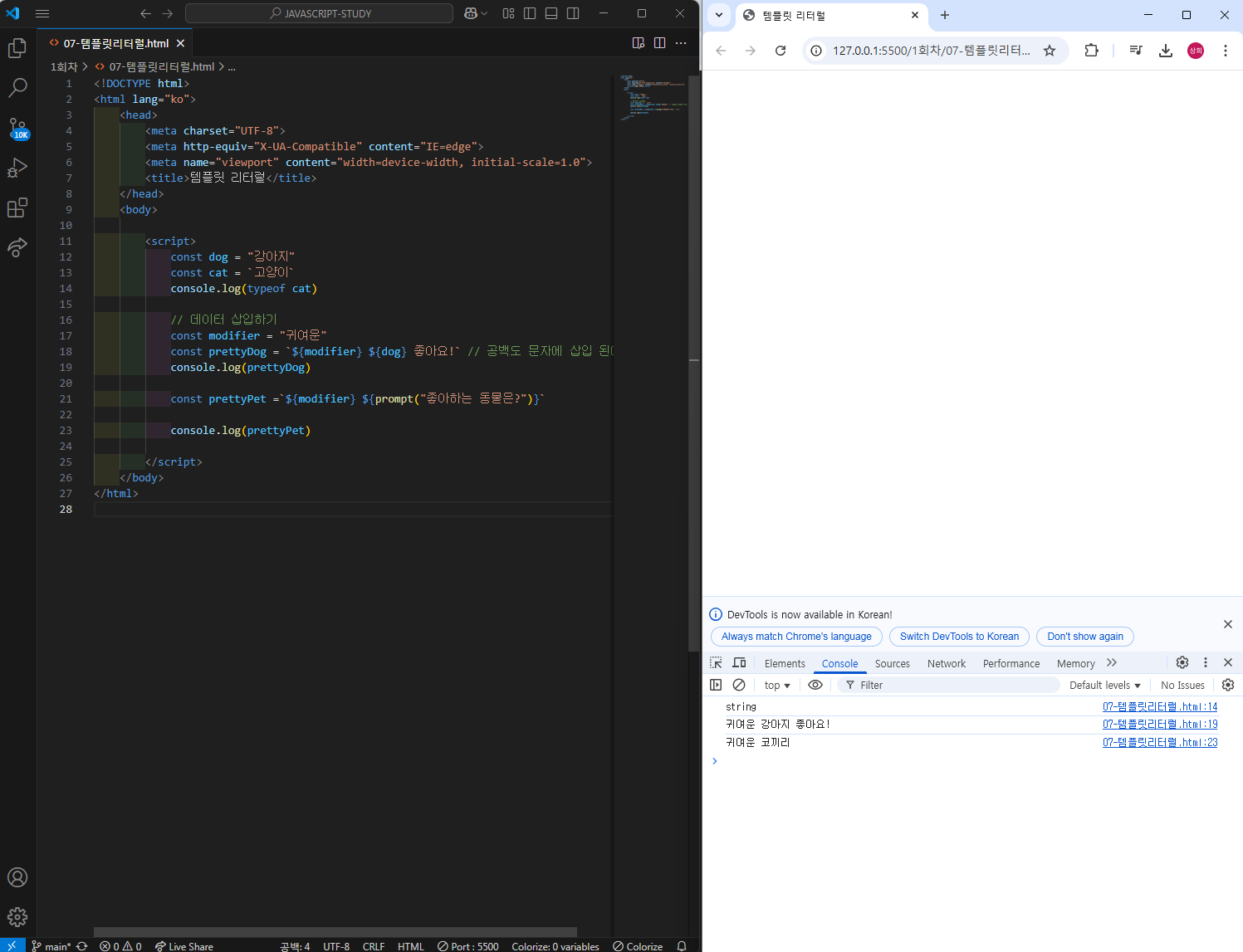The height and width of the screenshot is (952, 1243).
Task: Toggle the DevTools device toolbar
Action: (739, 662)
